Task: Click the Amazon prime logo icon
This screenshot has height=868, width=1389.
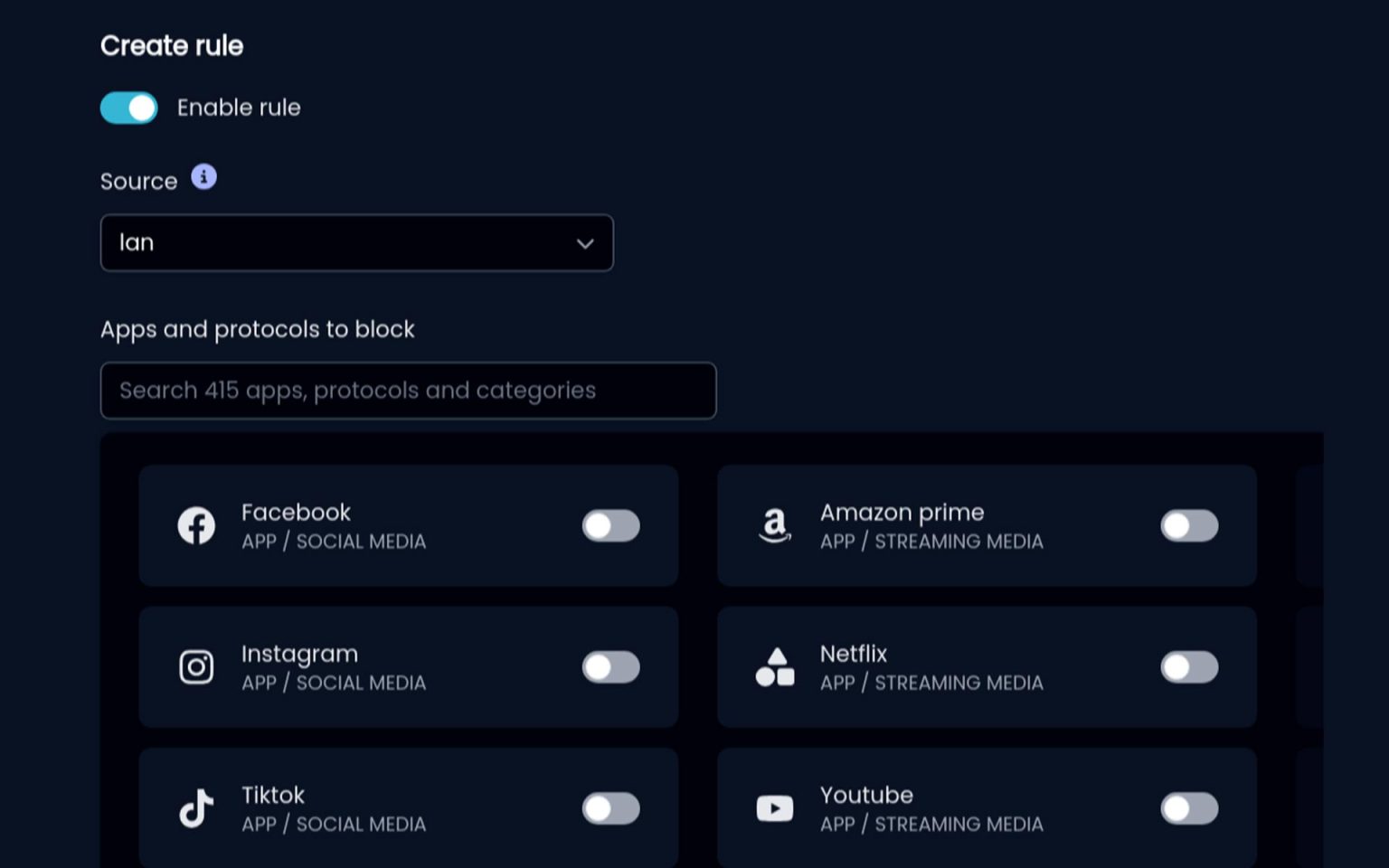Action: tap(775, 525)
